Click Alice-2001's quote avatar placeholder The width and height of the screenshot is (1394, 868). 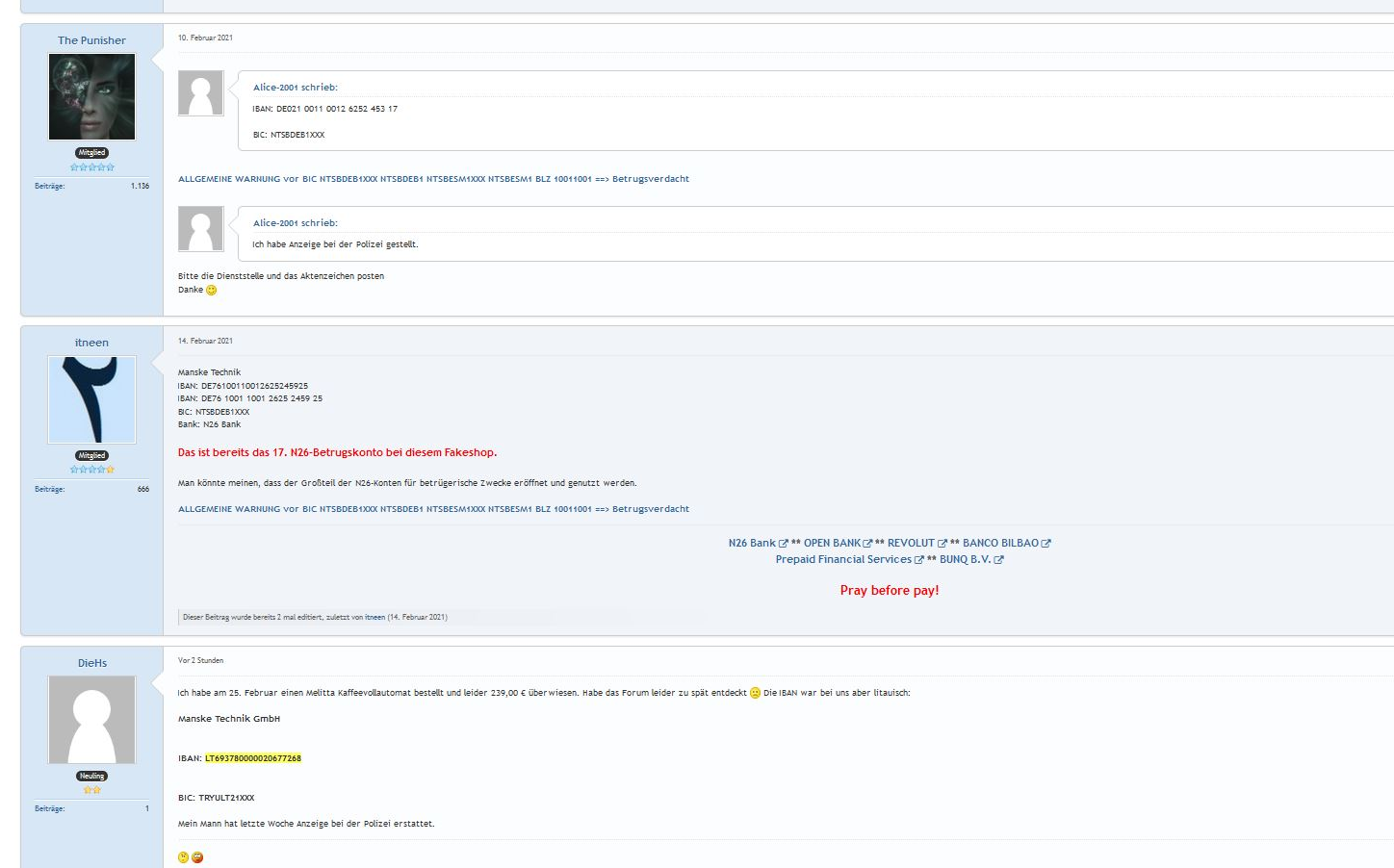click(x=200, y=92)
